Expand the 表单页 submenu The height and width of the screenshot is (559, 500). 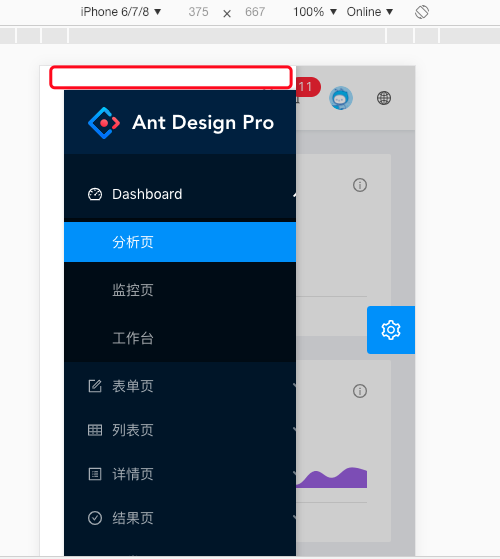(x=180, y=386)
